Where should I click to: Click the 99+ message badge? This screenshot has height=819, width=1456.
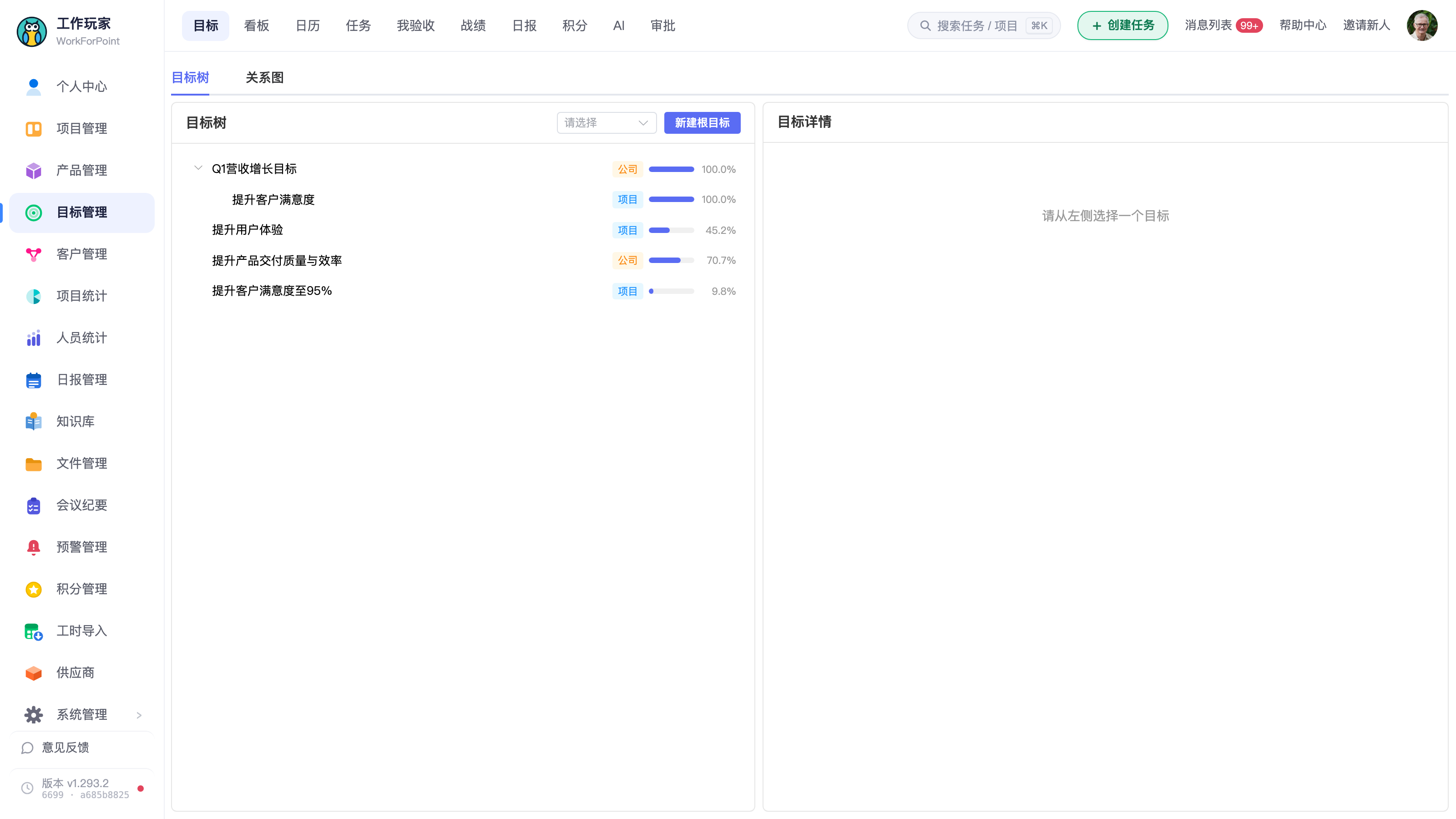coord(1249,25)
